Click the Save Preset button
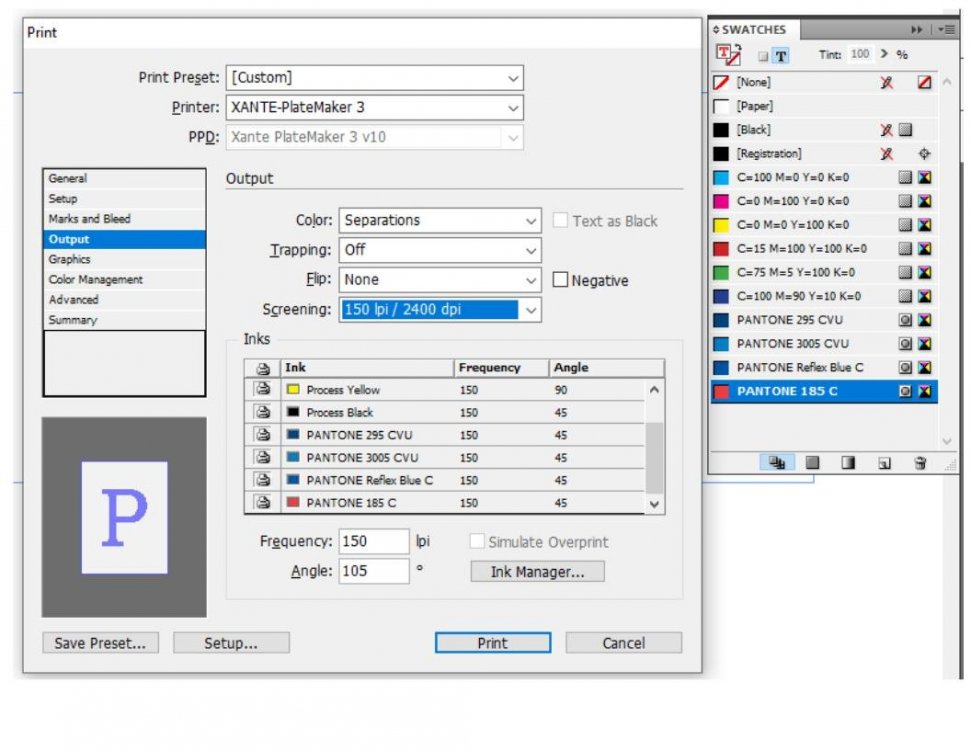 [100, 643]
